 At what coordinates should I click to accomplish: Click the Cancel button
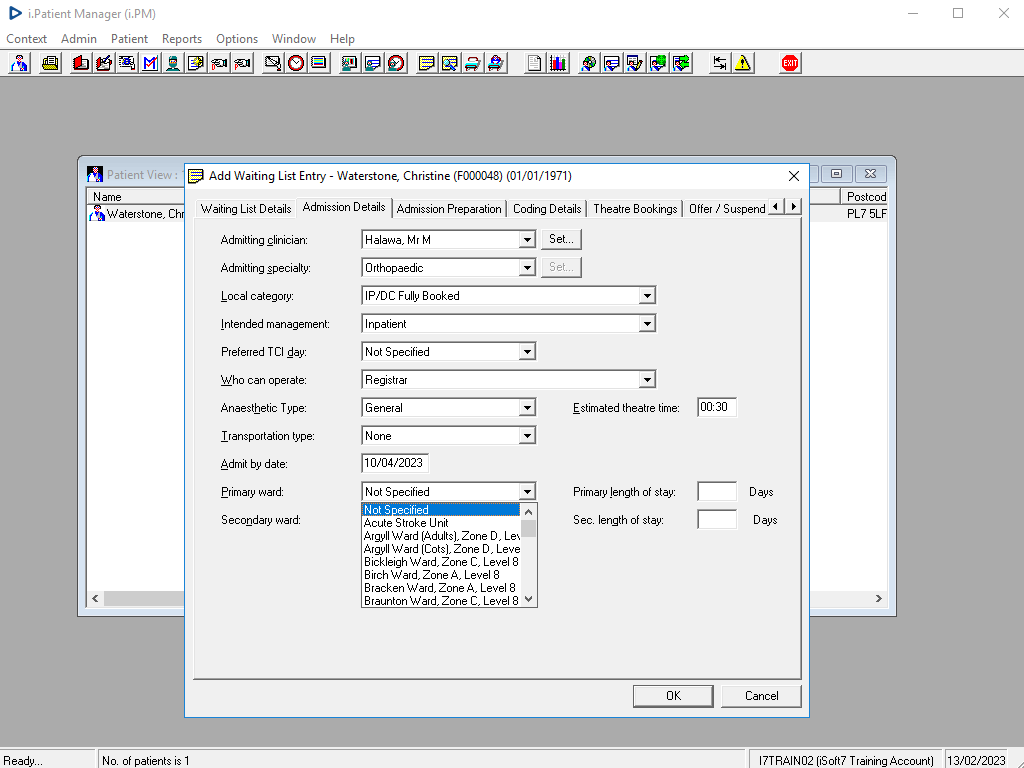(x=761, y=696)
